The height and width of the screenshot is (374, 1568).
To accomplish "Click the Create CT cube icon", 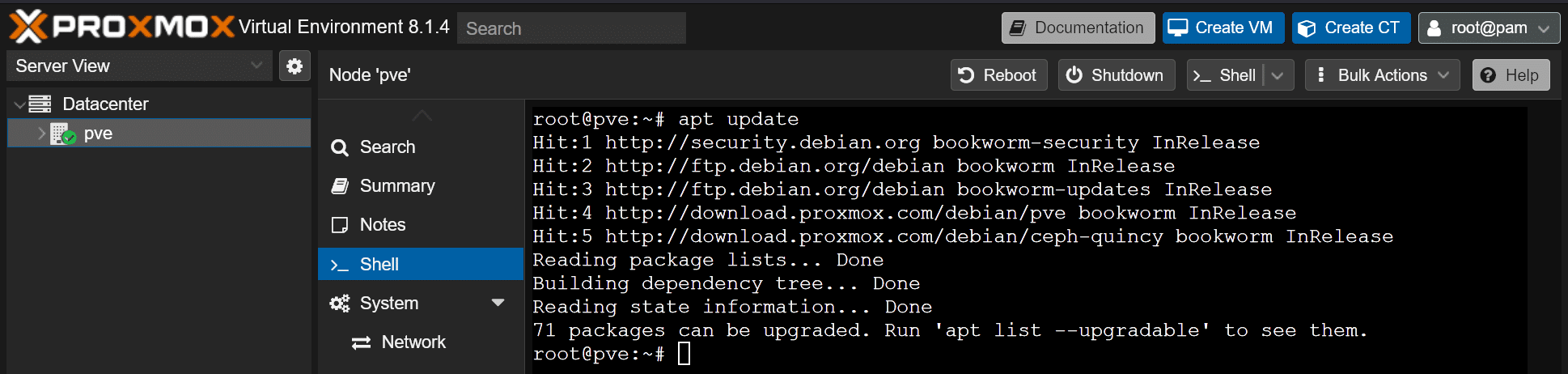I will 1306,28.
